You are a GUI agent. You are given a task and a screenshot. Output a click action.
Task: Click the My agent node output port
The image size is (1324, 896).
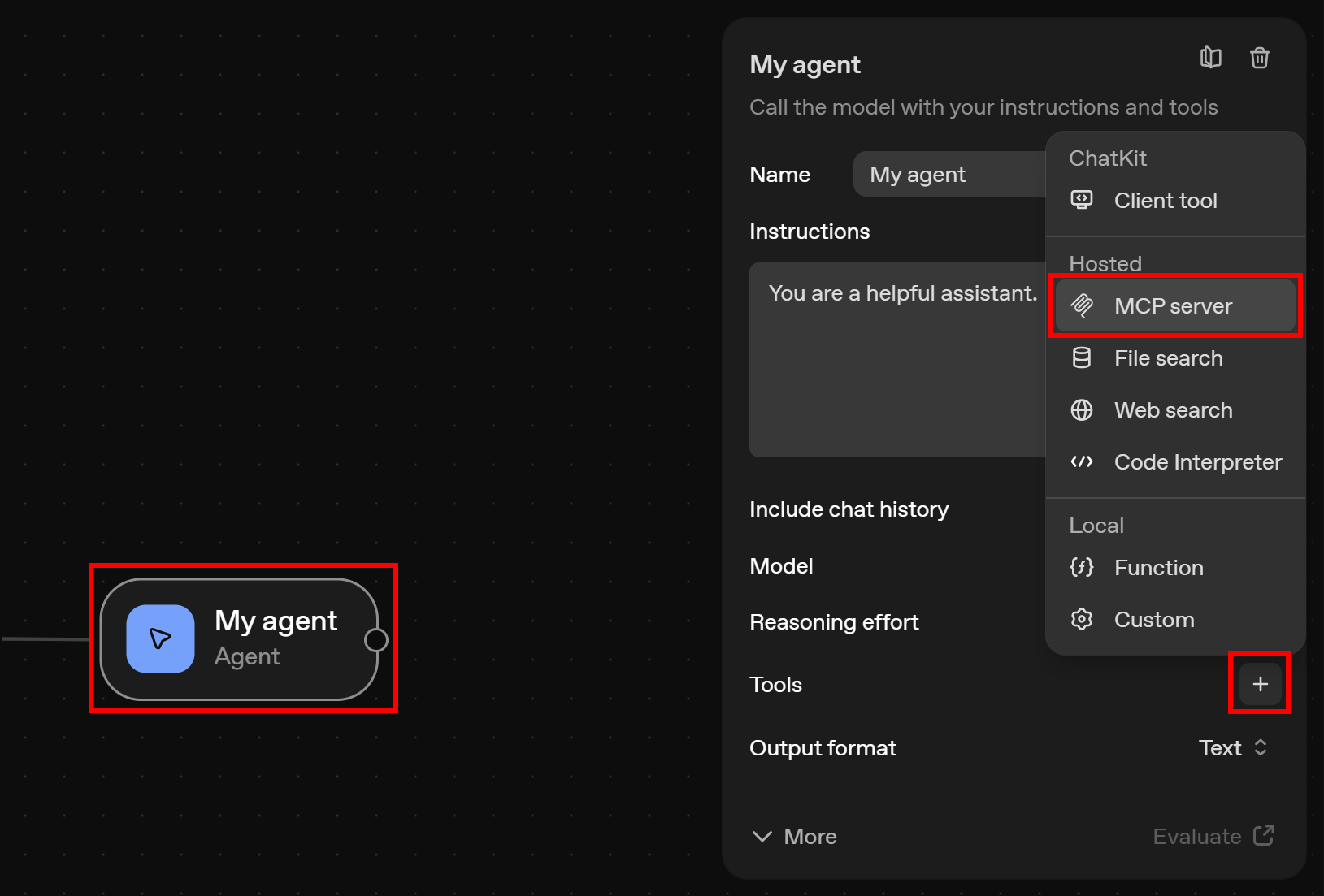tap(376, 640)
